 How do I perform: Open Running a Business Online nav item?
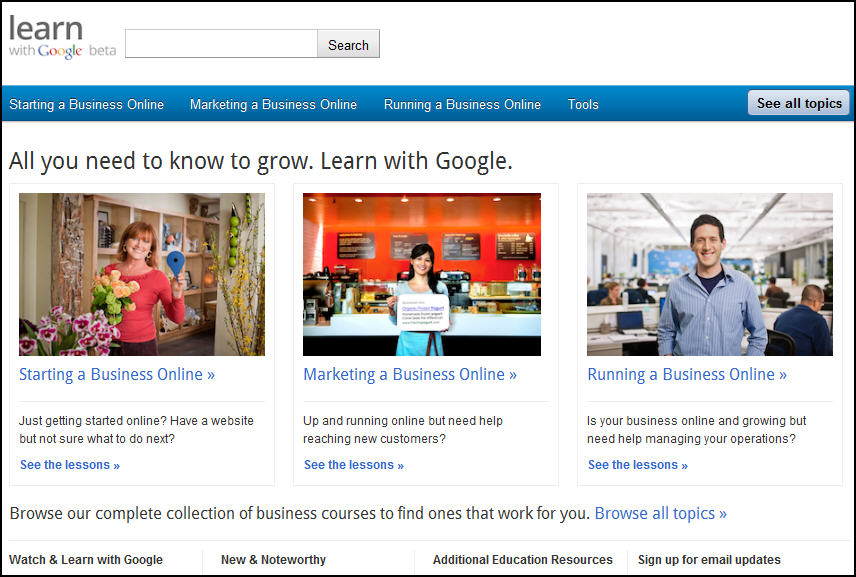pyautogui.click(x=462, y=104)
